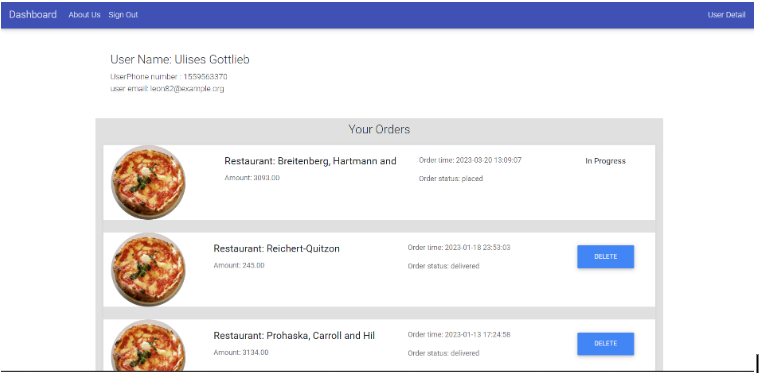The height and width of the screenshot is (373, 762).
Task: Select the In Progress label
Action: [606, 161]
